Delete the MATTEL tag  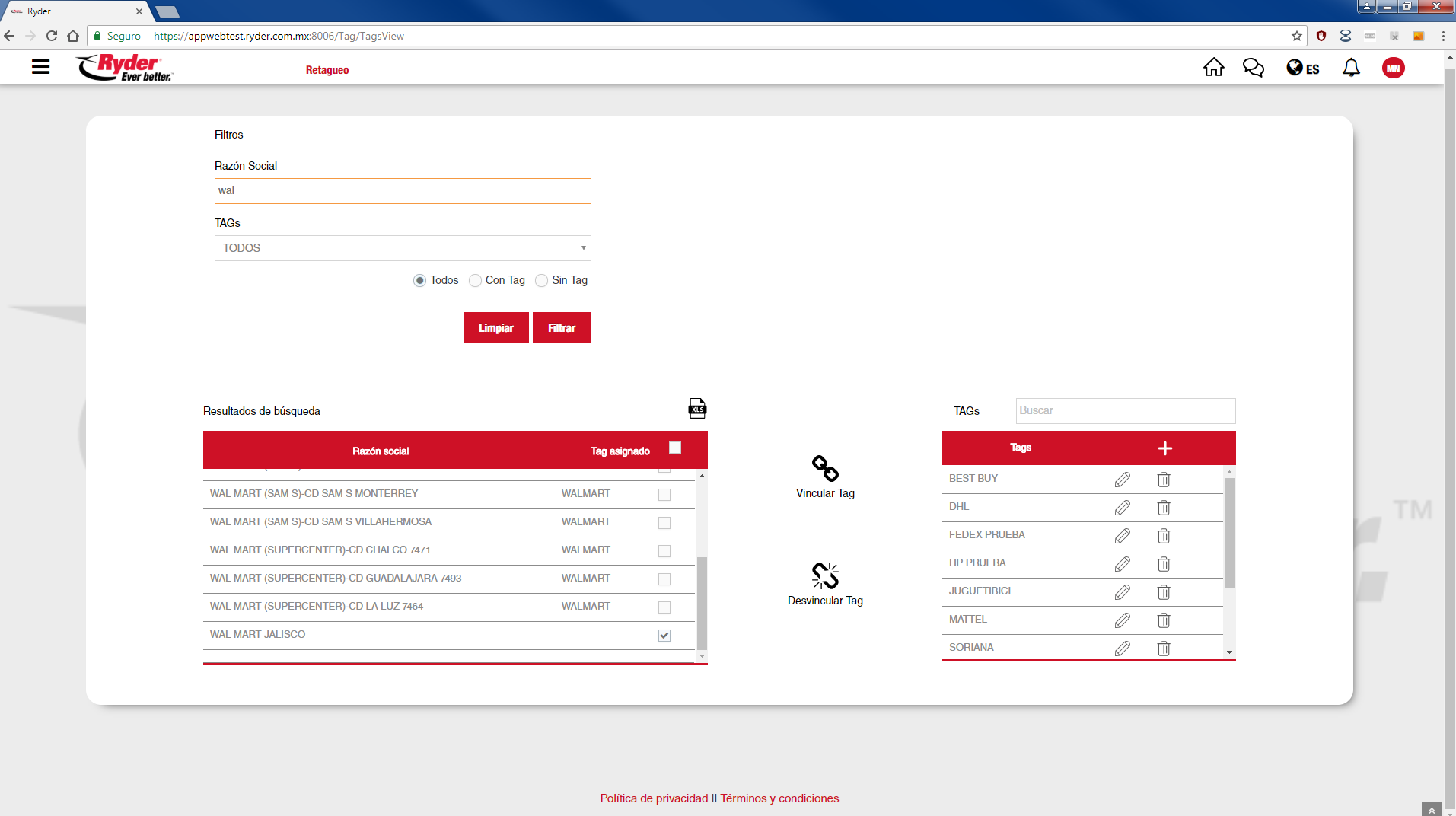click(1163, 620)
